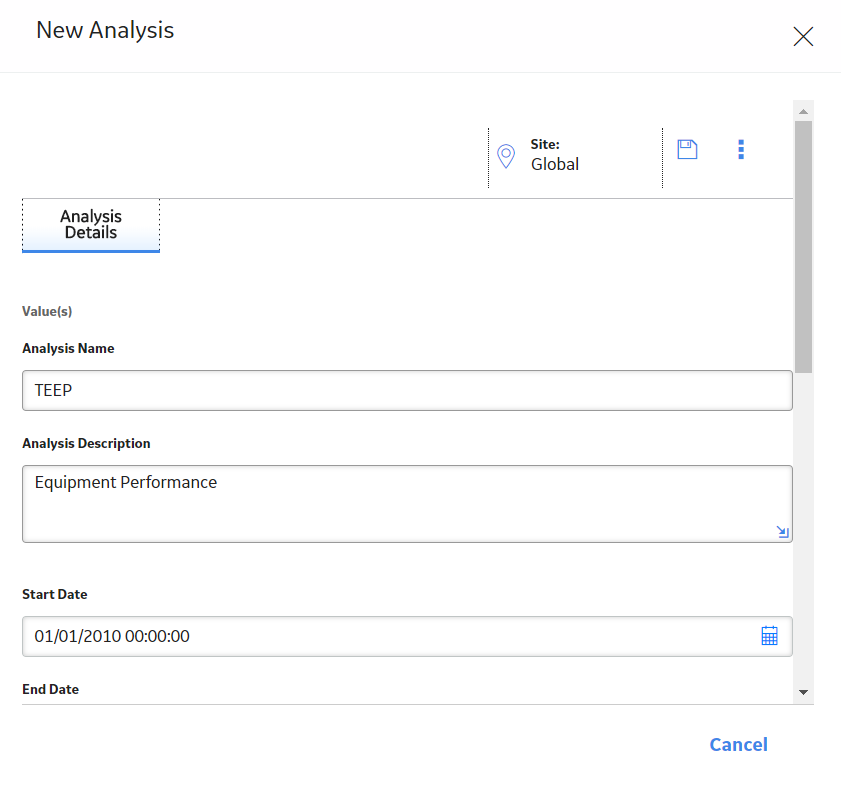The image size is (841, 787).
Task: Click the scrollbar up arrow
Action: coord(803,111)
